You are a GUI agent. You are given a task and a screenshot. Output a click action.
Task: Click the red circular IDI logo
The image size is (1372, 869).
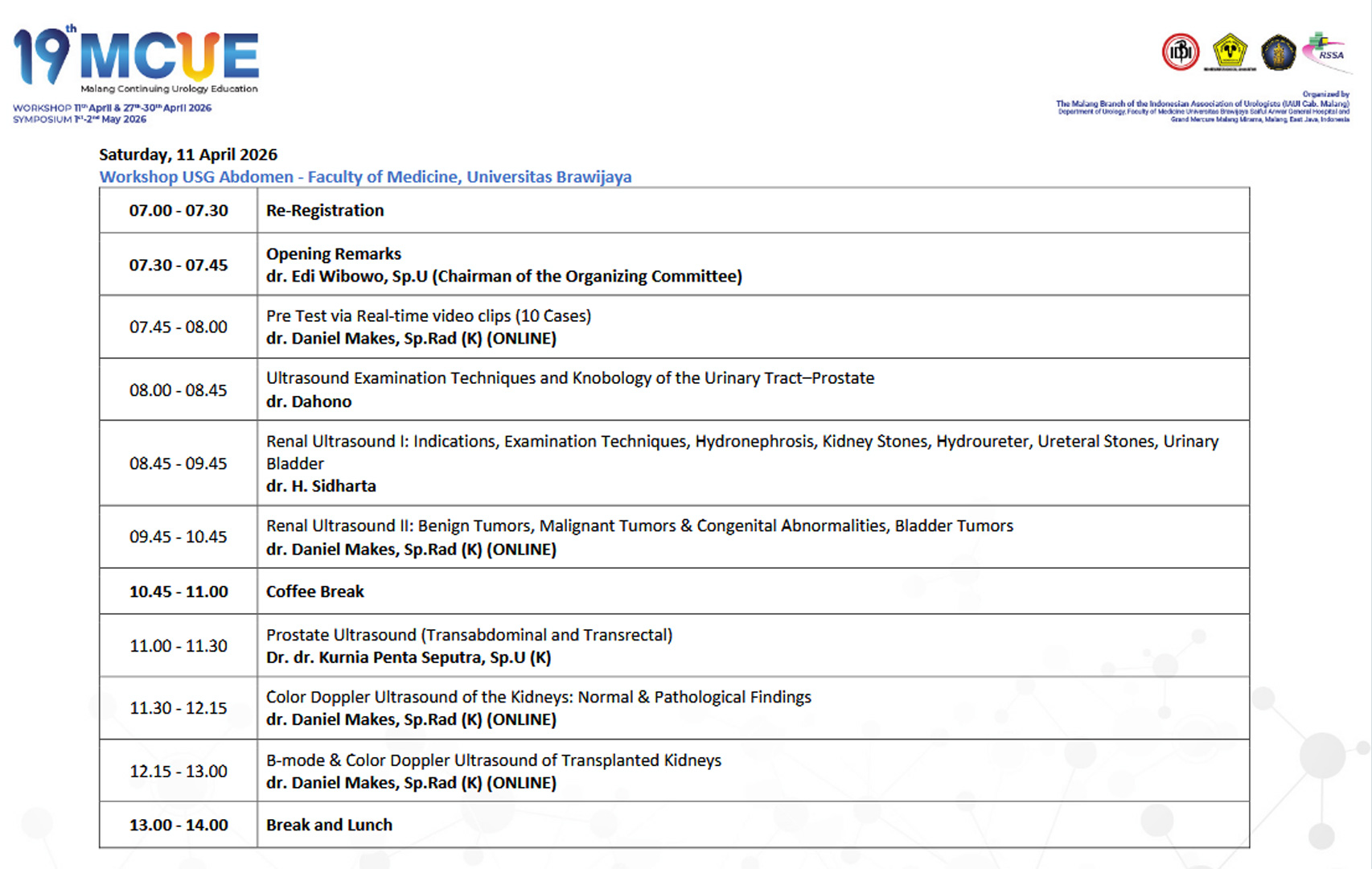click(1181, 52)
